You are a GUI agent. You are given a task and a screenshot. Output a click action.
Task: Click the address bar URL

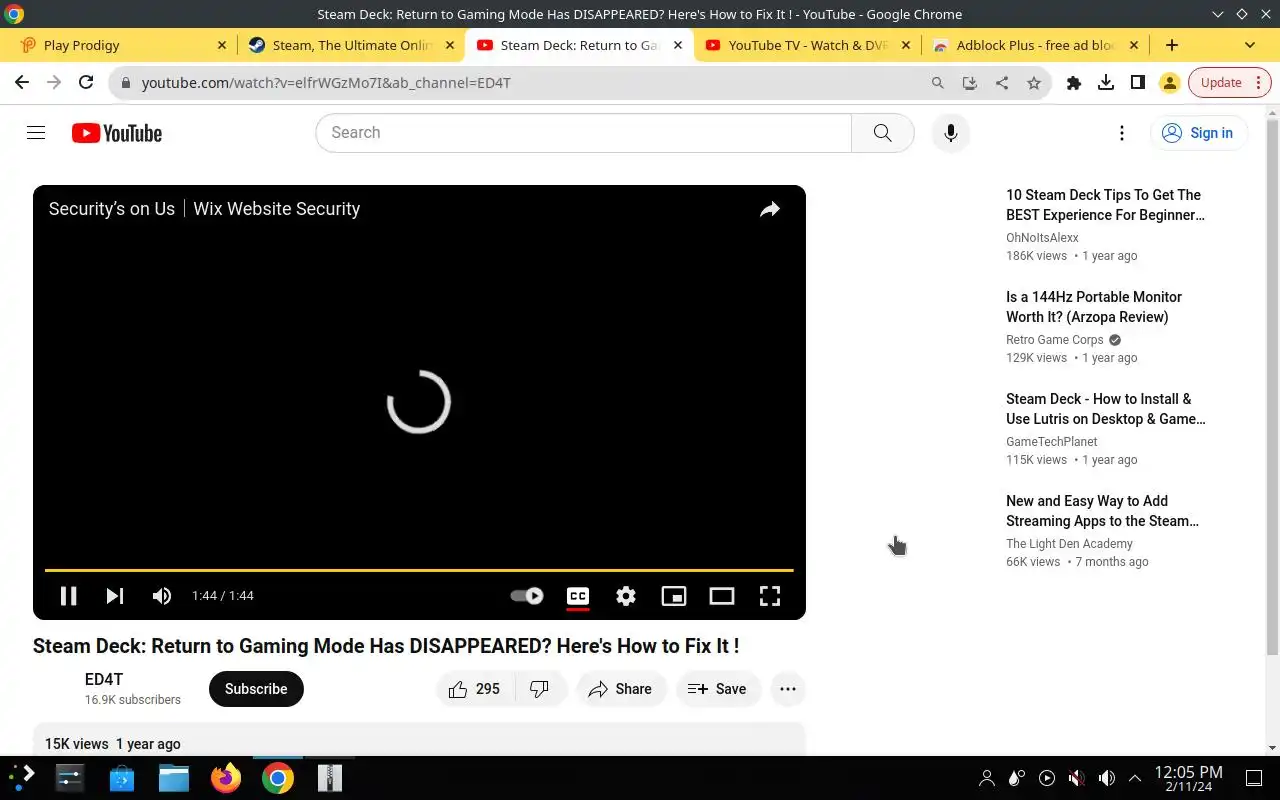[x=326, y=83]
